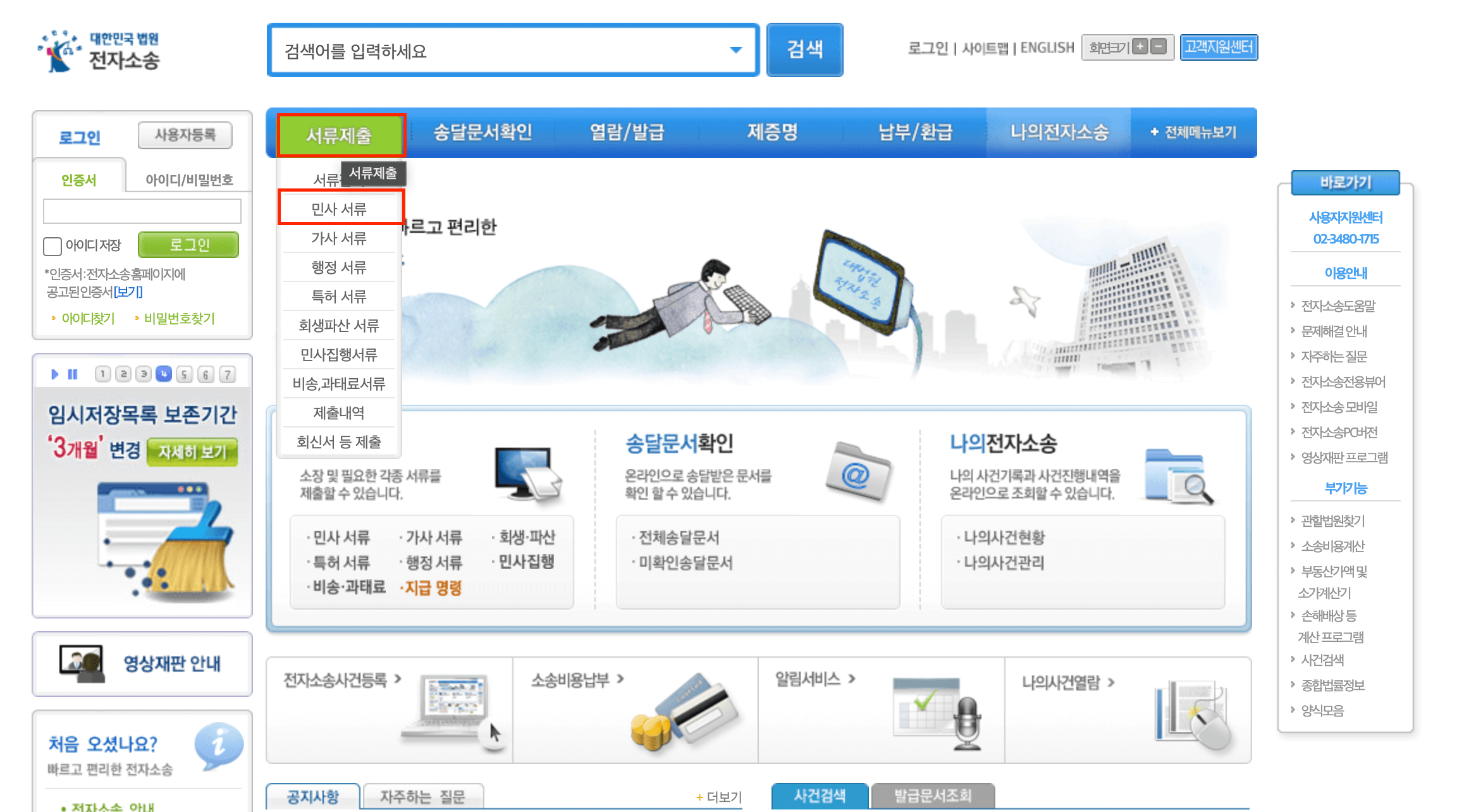Click the green 로그인 button
This screenshot has height=812, width=1457.
point(188,245)
